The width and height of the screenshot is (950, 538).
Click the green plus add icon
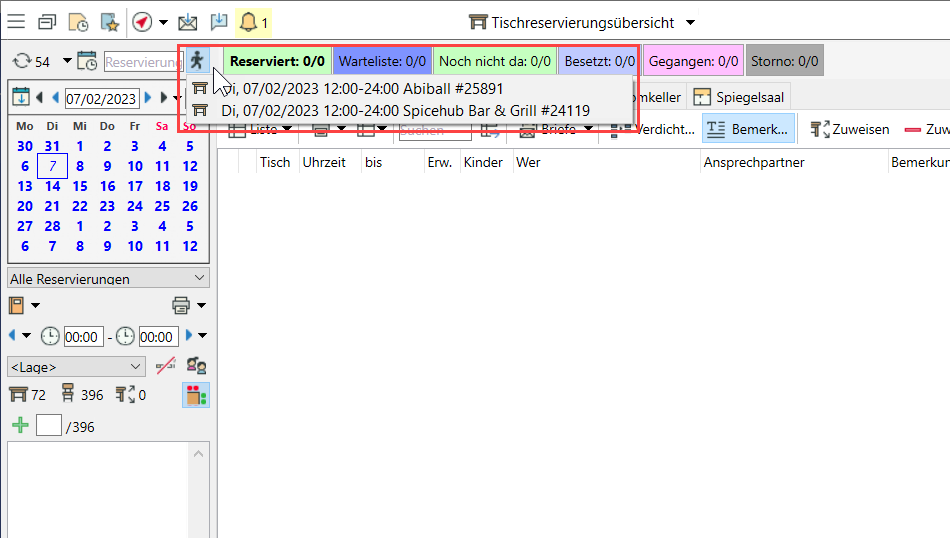click(x=20, y=426)
